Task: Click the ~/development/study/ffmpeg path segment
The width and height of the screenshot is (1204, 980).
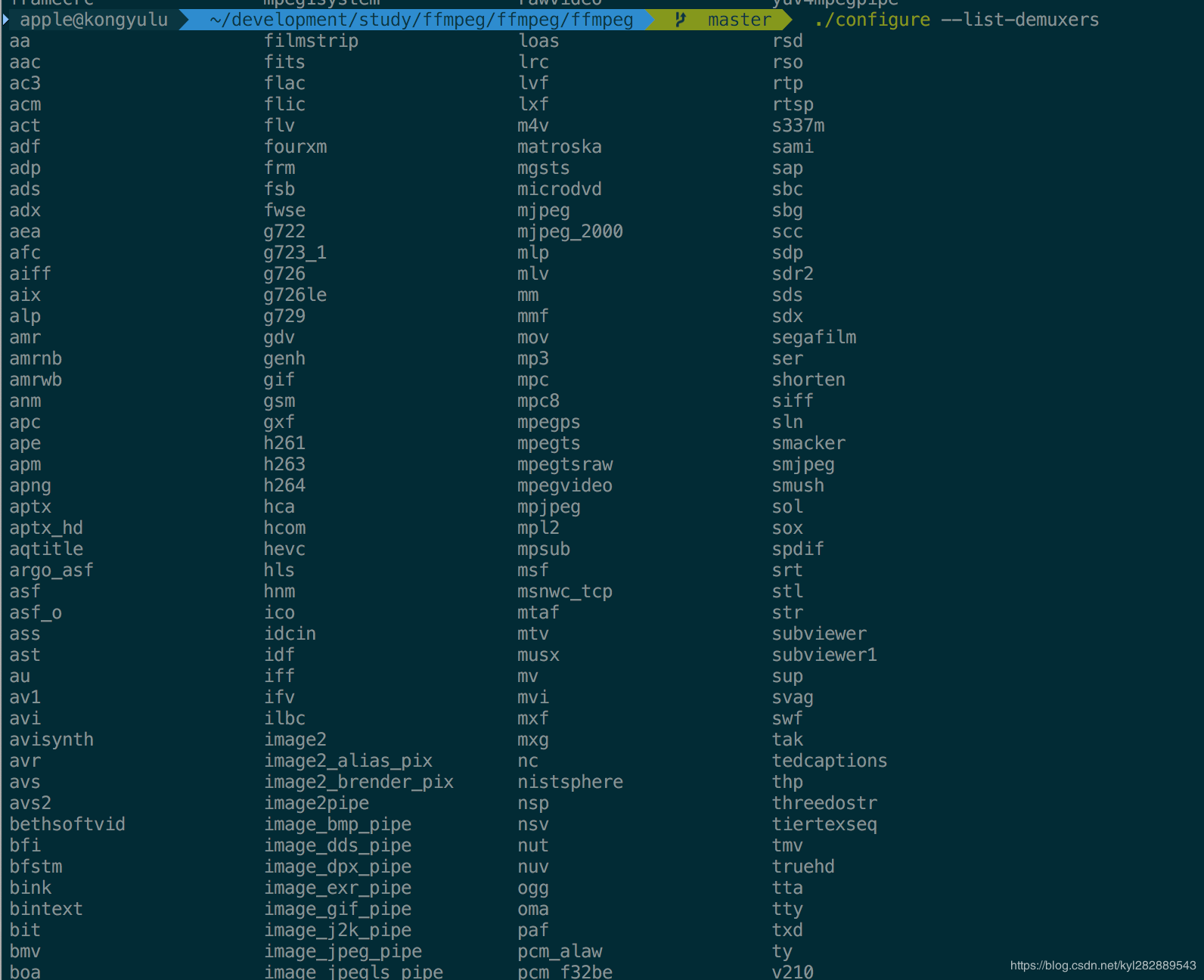Action: tap(422, 20)
